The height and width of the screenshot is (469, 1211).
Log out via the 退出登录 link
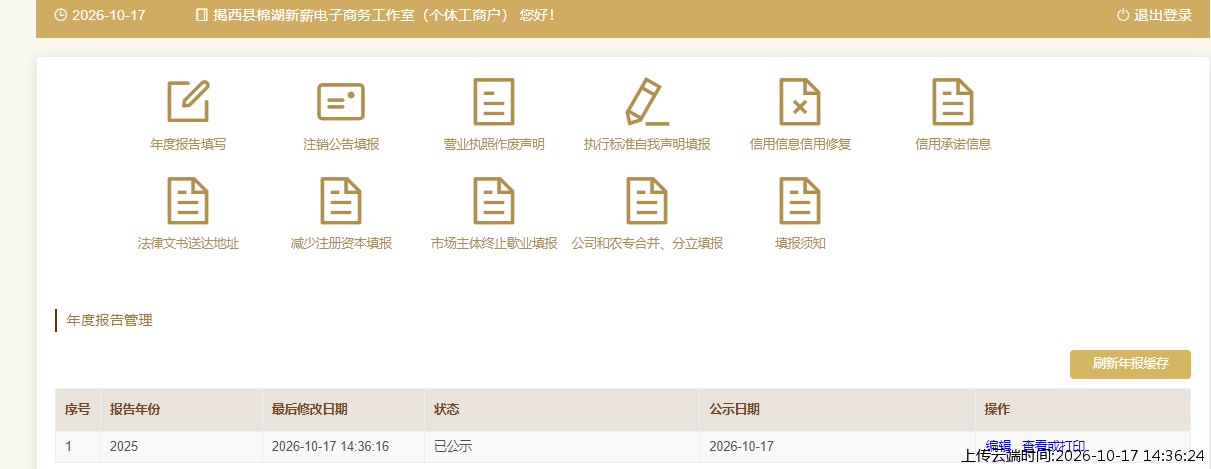pos(1162,15)
